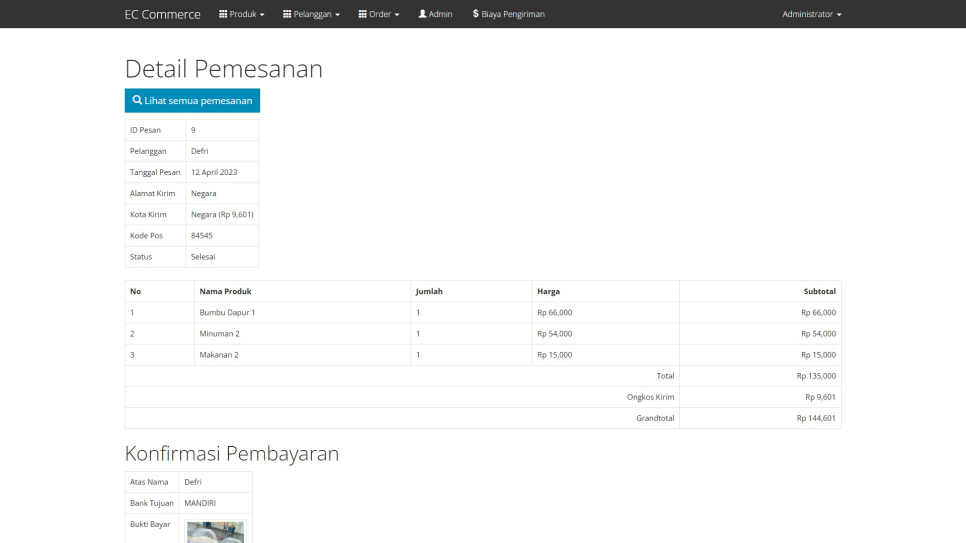Select the Detail Pemesanan heading

pos(224,68)
